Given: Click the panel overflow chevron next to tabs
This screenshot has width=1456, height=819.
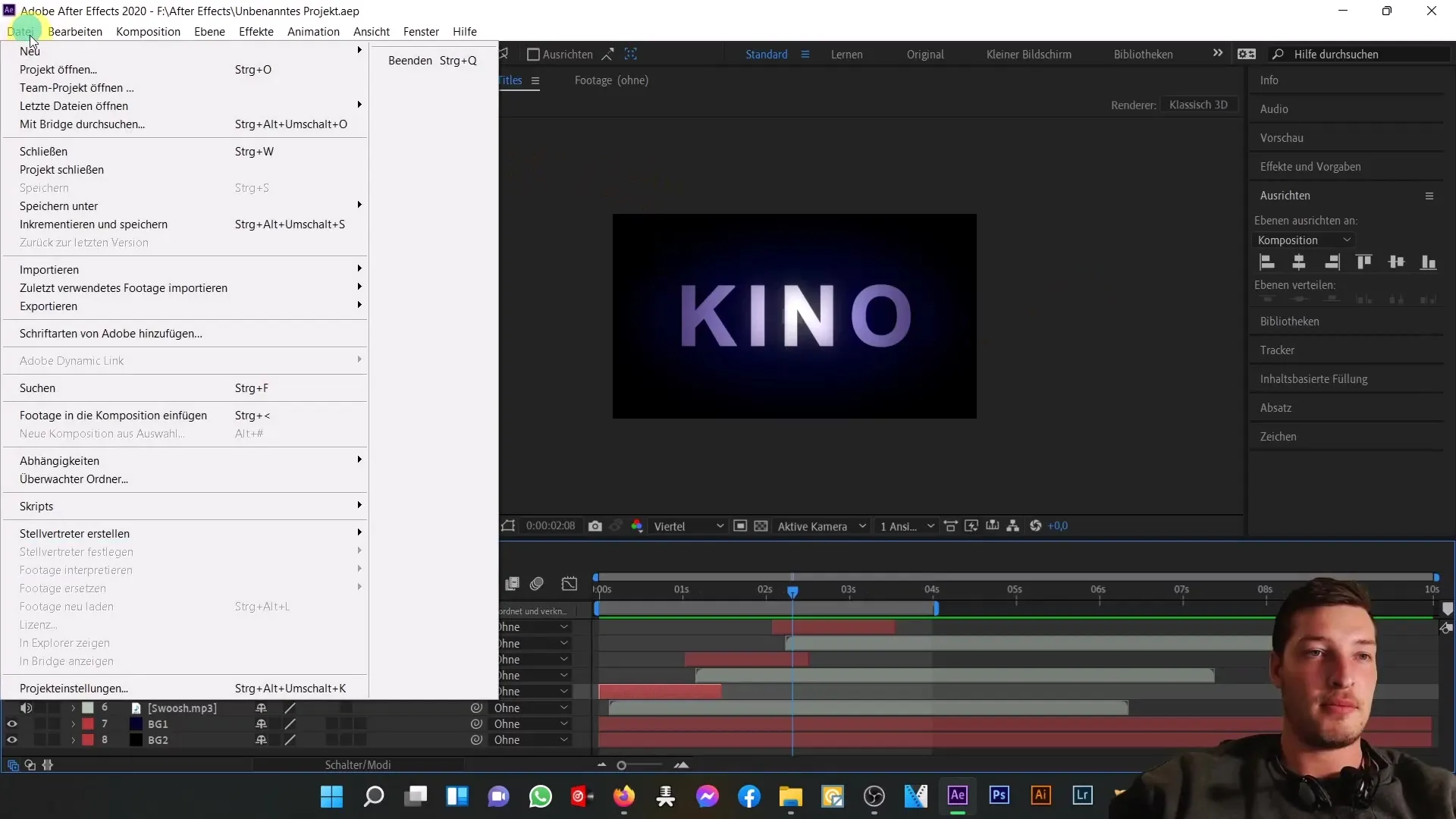Looking at the screenshot, I should (x=1218, y=54).
